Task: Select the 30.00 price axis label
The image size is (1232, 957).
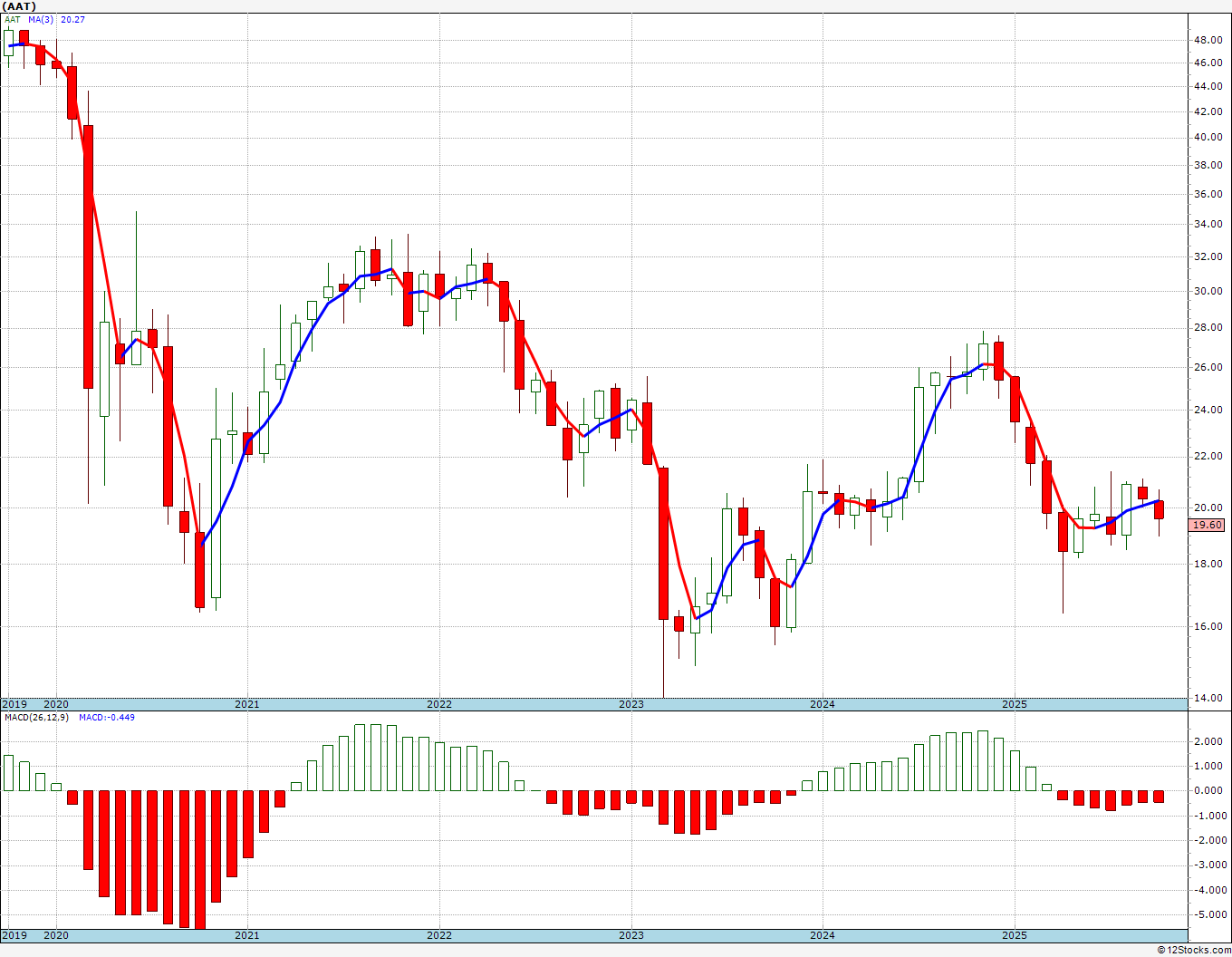Action: tap(1208, 291)
